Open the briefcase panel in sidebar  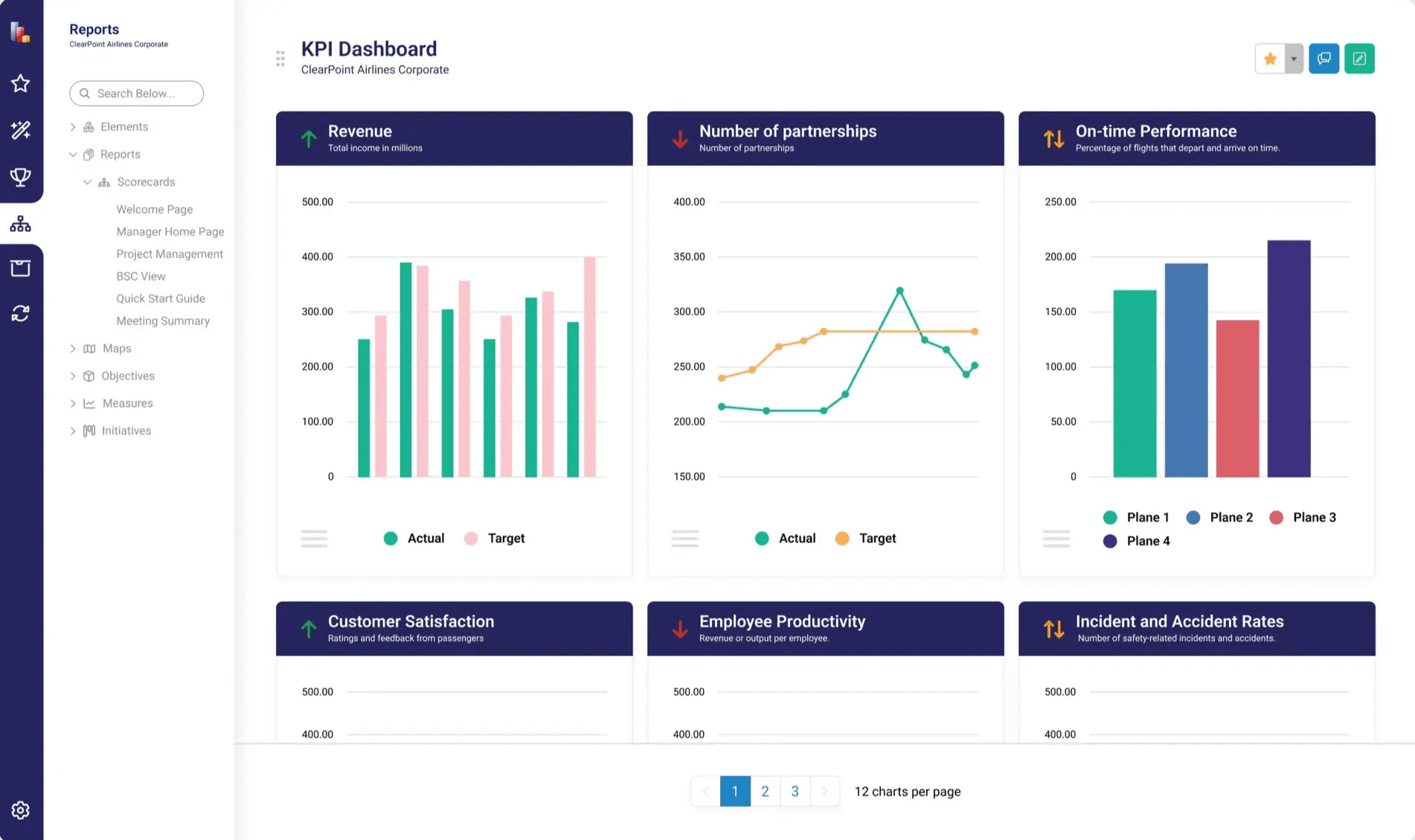click(20, 268)
